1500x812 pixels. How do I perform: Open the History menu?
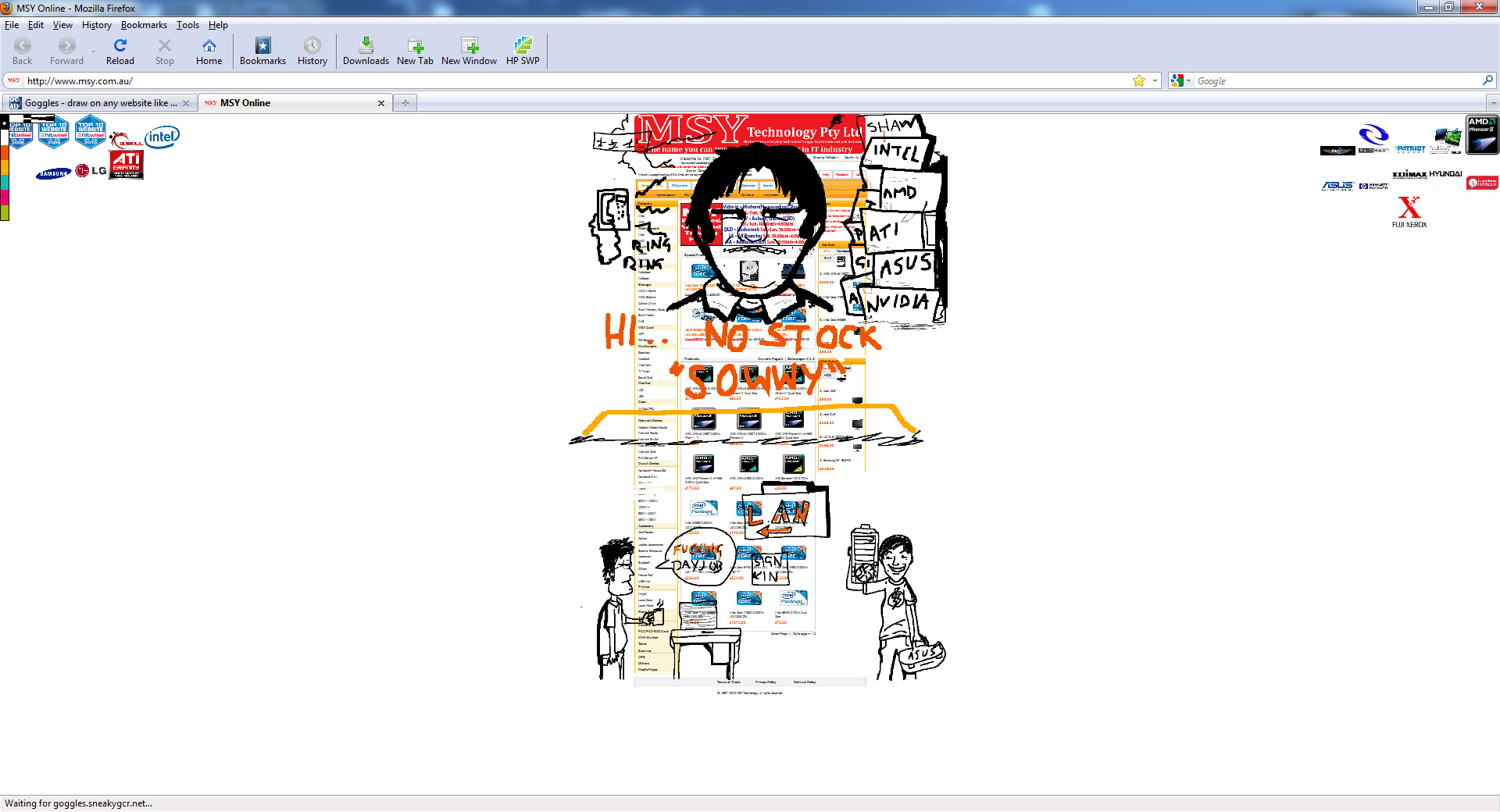point(97,25)
